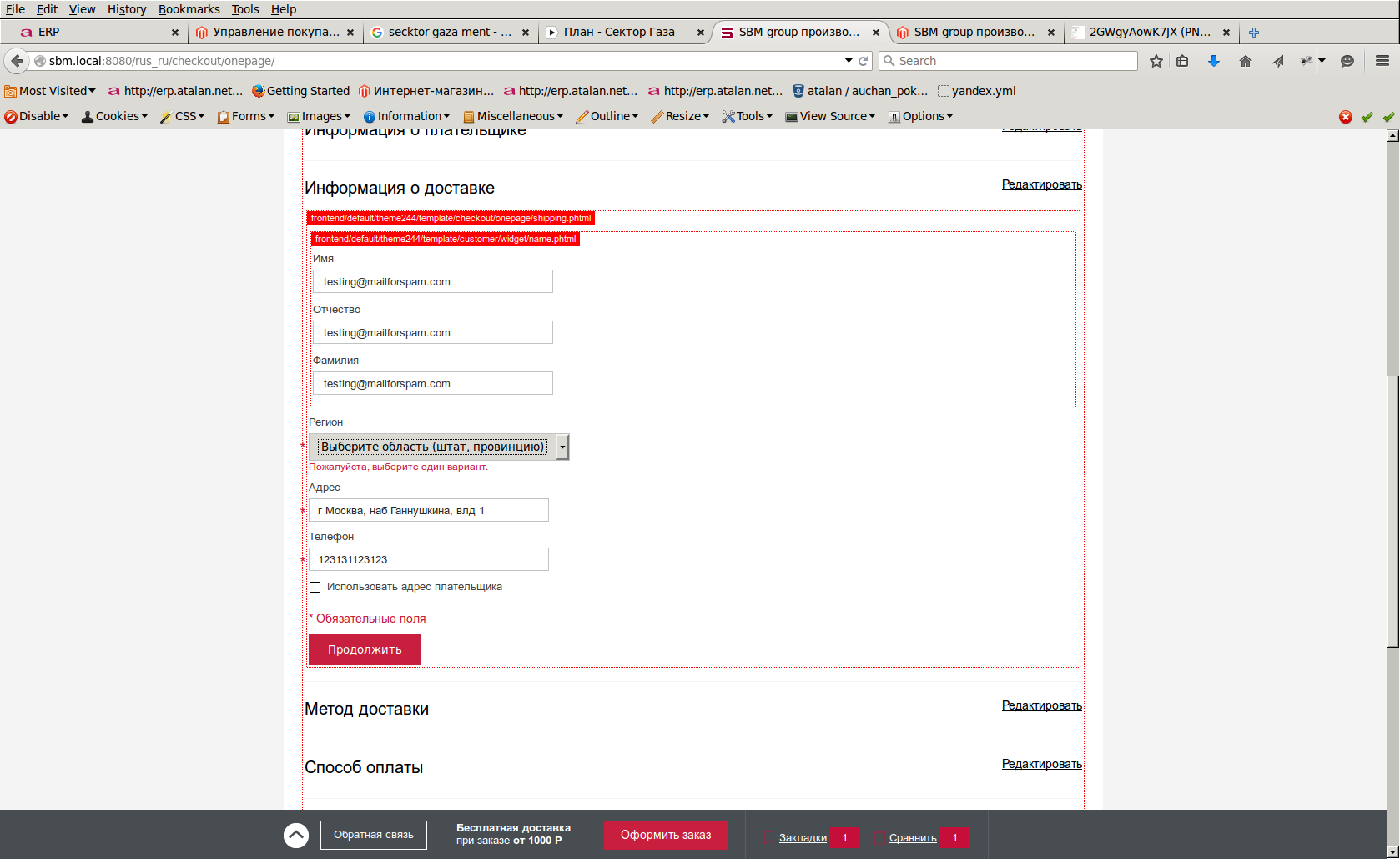Open the Getting Started bookmark

coord(300,91)
